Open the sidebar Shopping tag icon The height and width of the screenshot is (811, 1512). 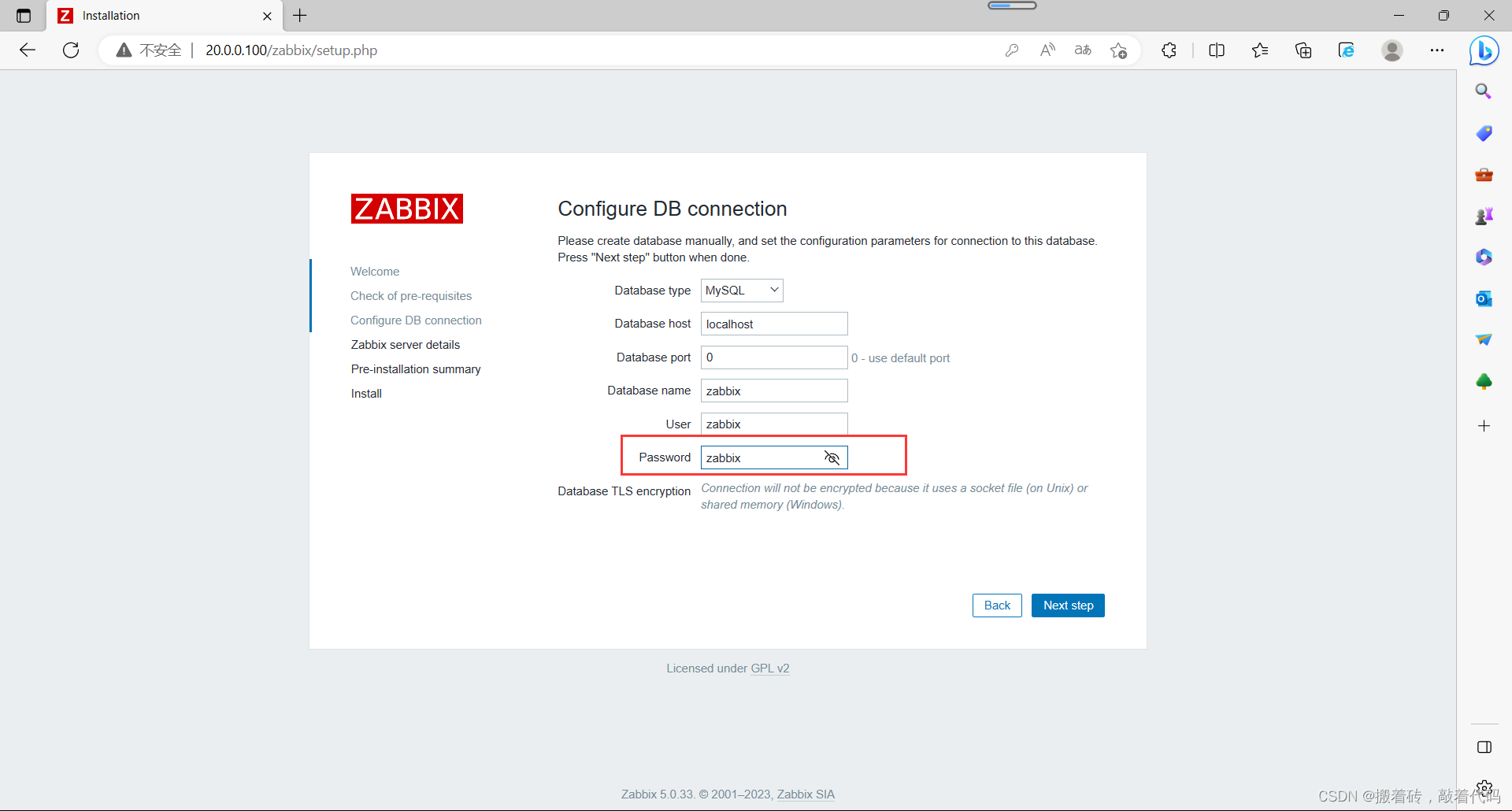[1484, 133]
